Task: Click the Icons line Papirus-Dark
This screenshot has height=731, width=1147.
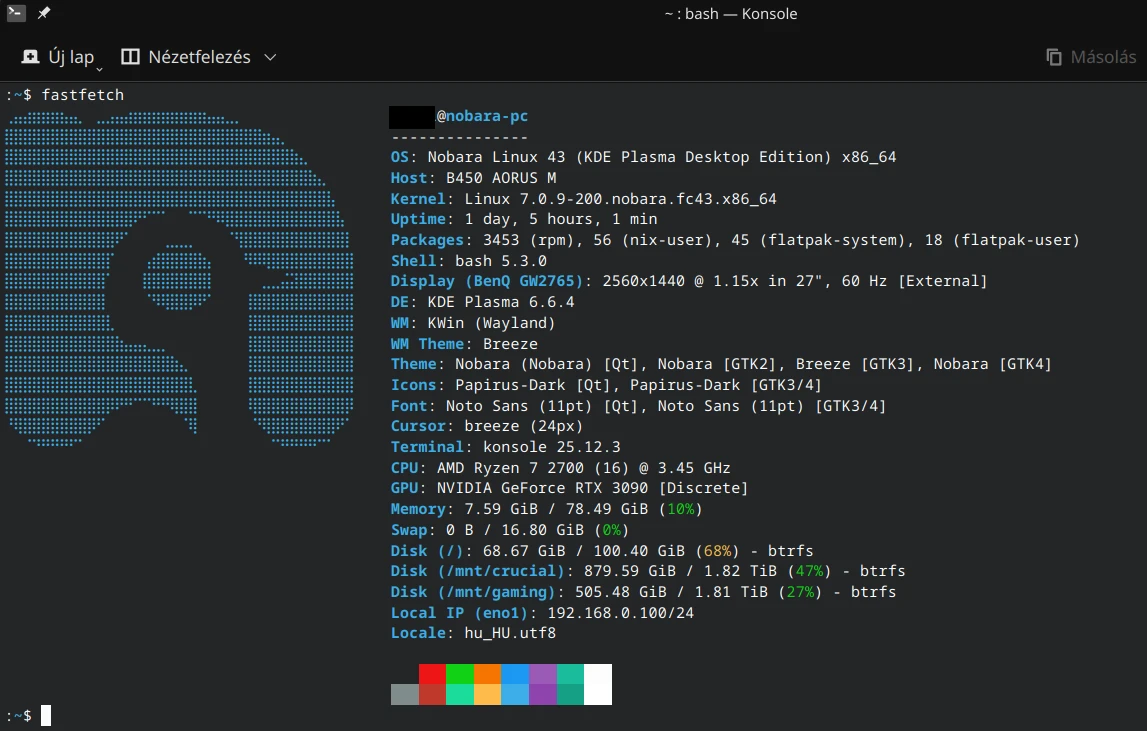Action: 606,385
